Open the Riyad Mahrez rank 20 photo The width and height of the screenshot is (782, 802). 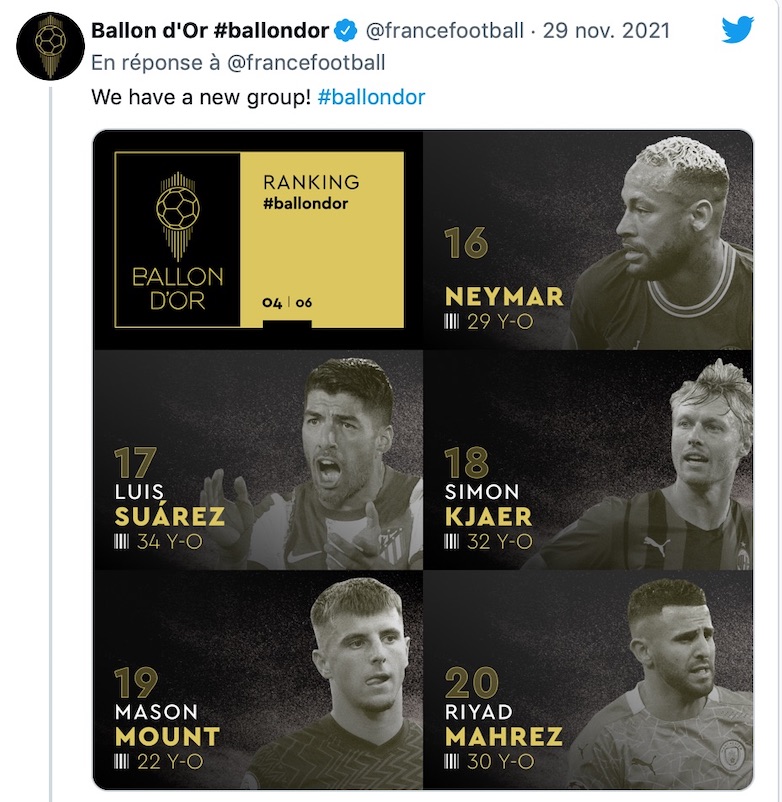pyautogui.click(x=588, y=680)
